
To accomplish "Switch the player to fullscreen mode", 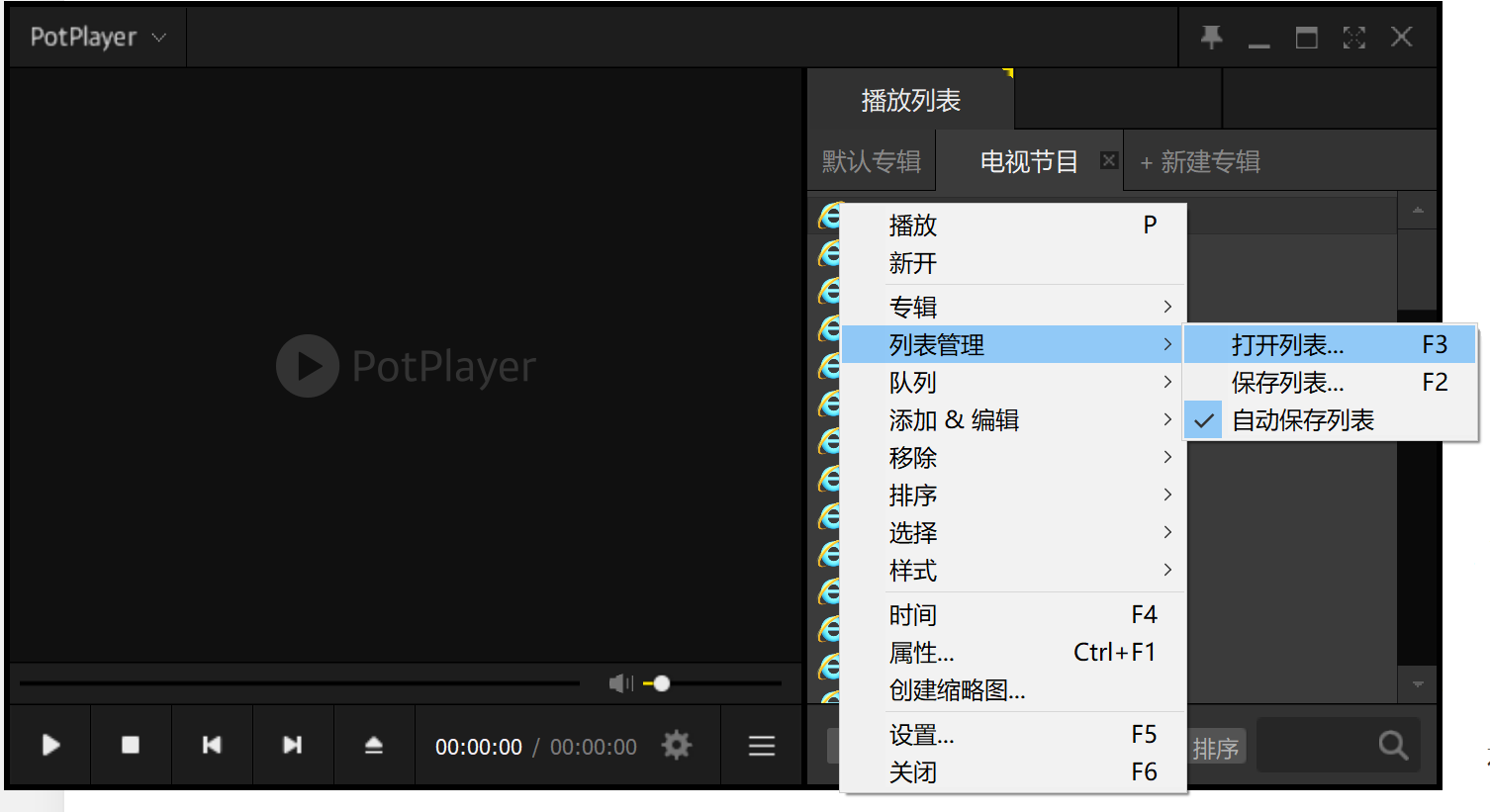I will pyautogui.click(x=1354, y=38).
